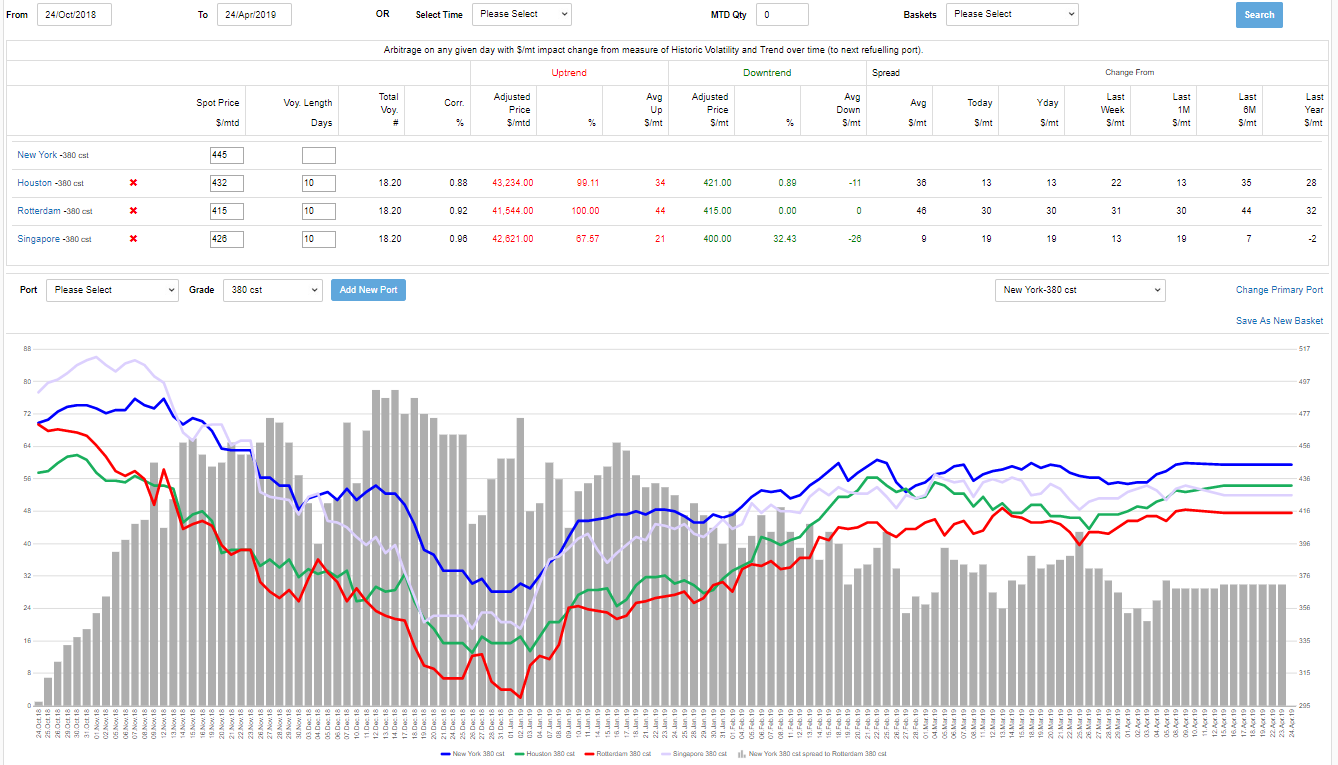Toggle New York spread to Rotterdam bars legend
The height and width of the screenshot is (765, 1338).
coord(811,753)
